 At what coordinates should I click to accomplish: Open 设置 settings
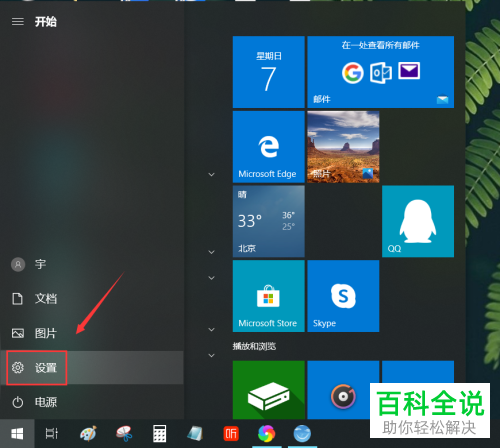click(92, 368)
